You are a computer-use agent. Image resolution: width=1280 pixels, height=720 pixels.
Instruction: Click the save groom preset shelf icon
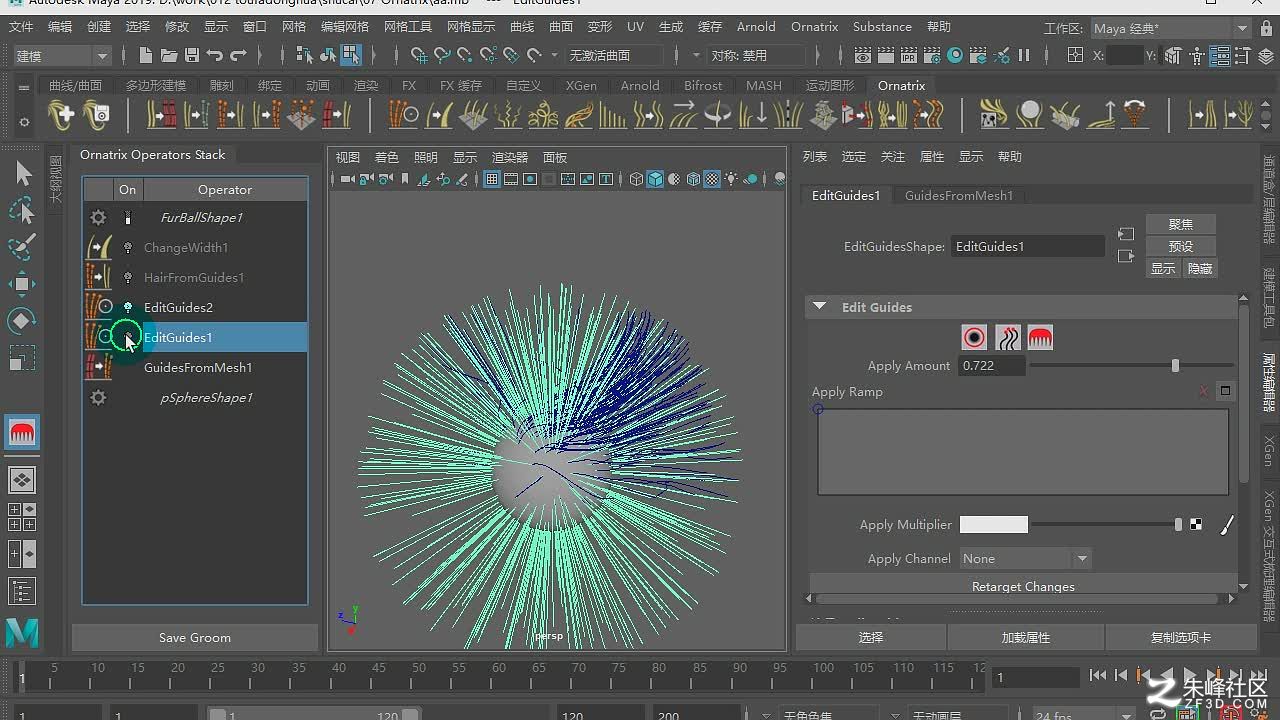(97, 115)
